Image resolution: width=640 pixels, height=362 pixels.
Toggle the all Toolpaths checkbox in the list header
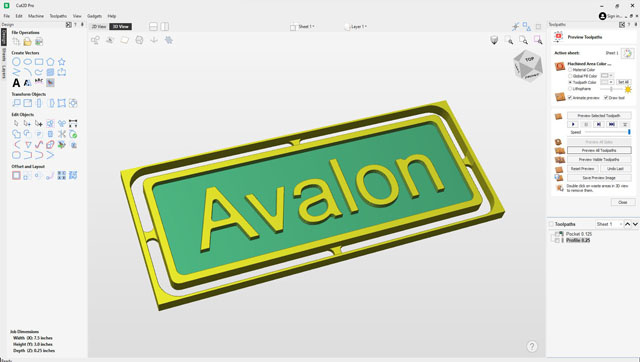[551, 224]
